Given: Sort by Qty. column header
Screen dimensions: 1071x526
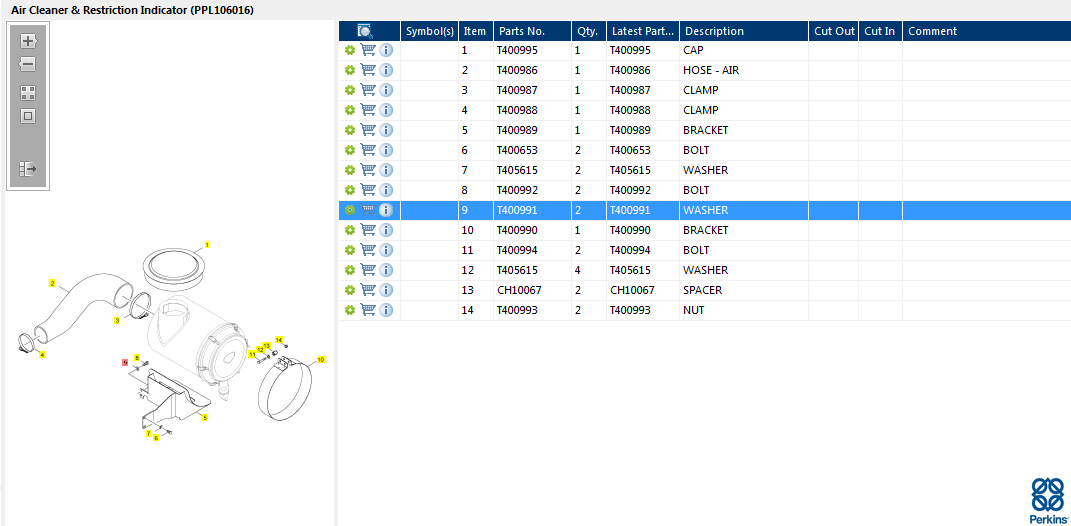Looking at the screenshot, I should (x=589, y=31).
